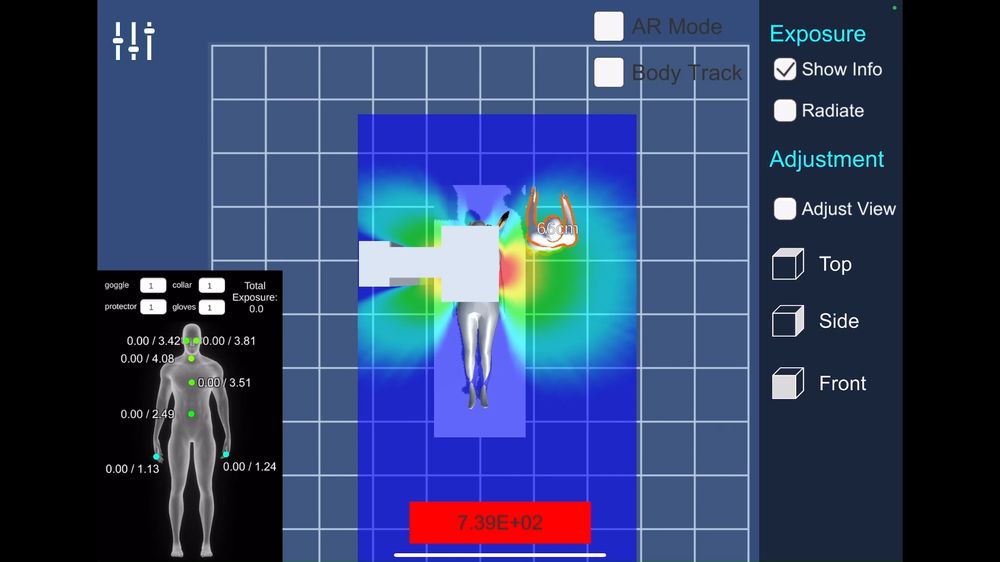Viewport: 1000px width, 562px height.
Task: Enable the Adjust View checkbox
Action: pyautogui.click(x=784, y=209)
